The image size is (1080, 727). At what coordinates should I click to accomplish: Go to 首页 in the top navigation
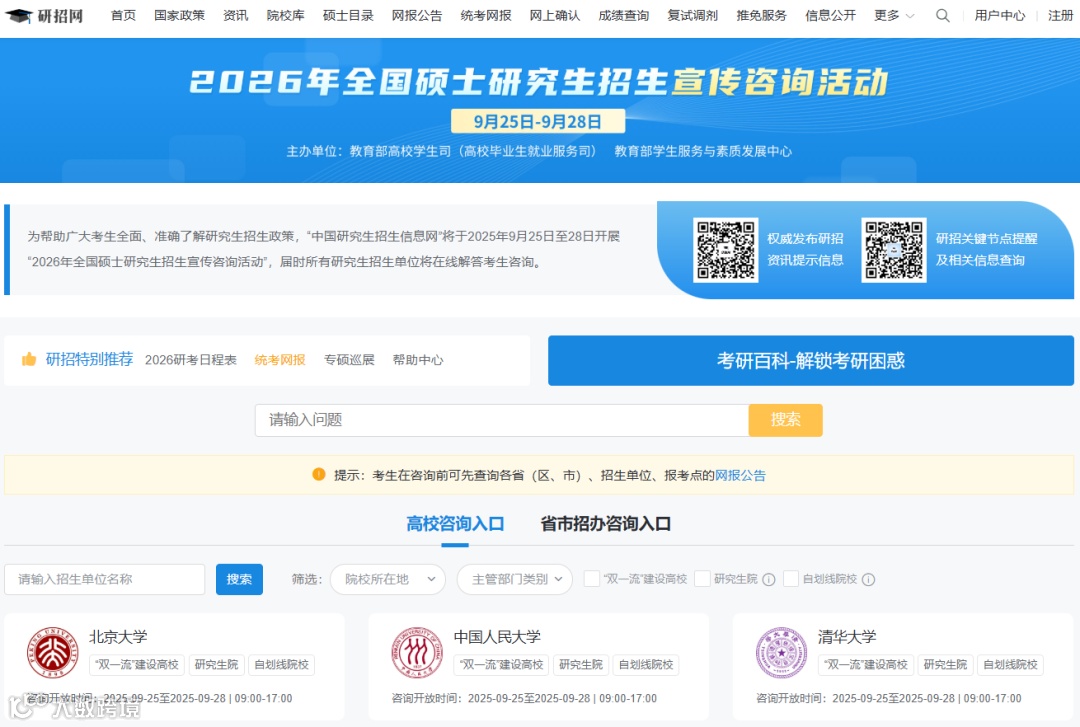tap(123, 15)
